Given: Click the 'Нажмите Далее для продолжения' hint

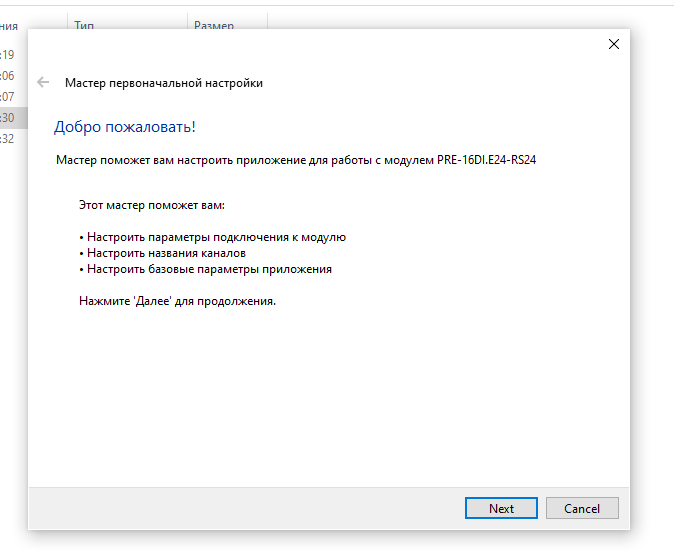Looking at the screenshot, I should pyautogui.click(x=177, y=301).
